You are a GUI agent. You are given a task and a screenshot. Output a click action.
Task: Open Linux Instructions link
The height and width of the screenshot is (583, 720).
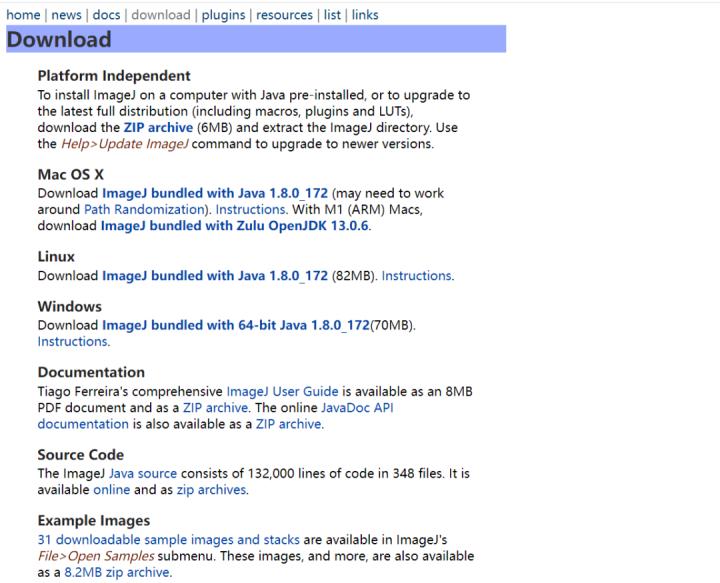pyautogui.click(x=417, y=275)
